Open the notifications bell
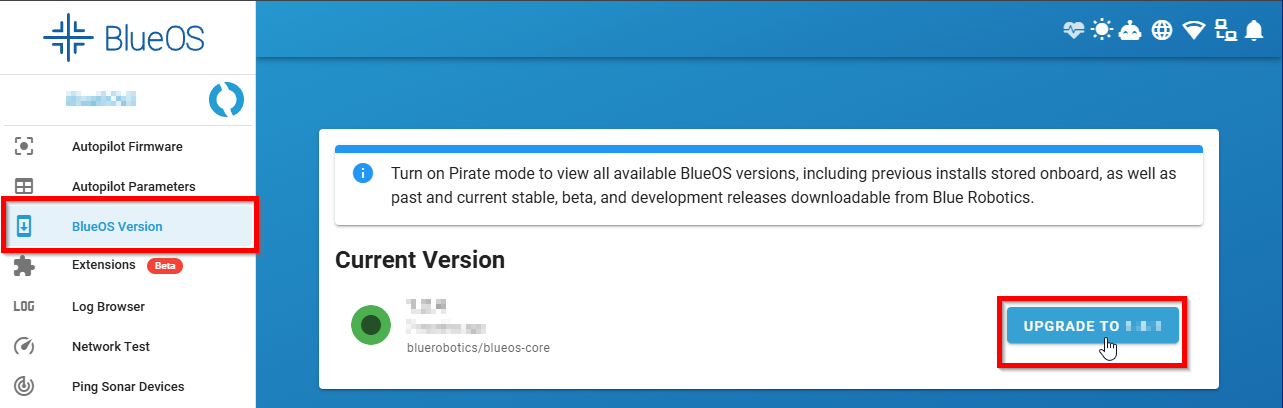The width and height of the screenshot is (1283, 408). pyautogui.click(x=1255, y=31)
